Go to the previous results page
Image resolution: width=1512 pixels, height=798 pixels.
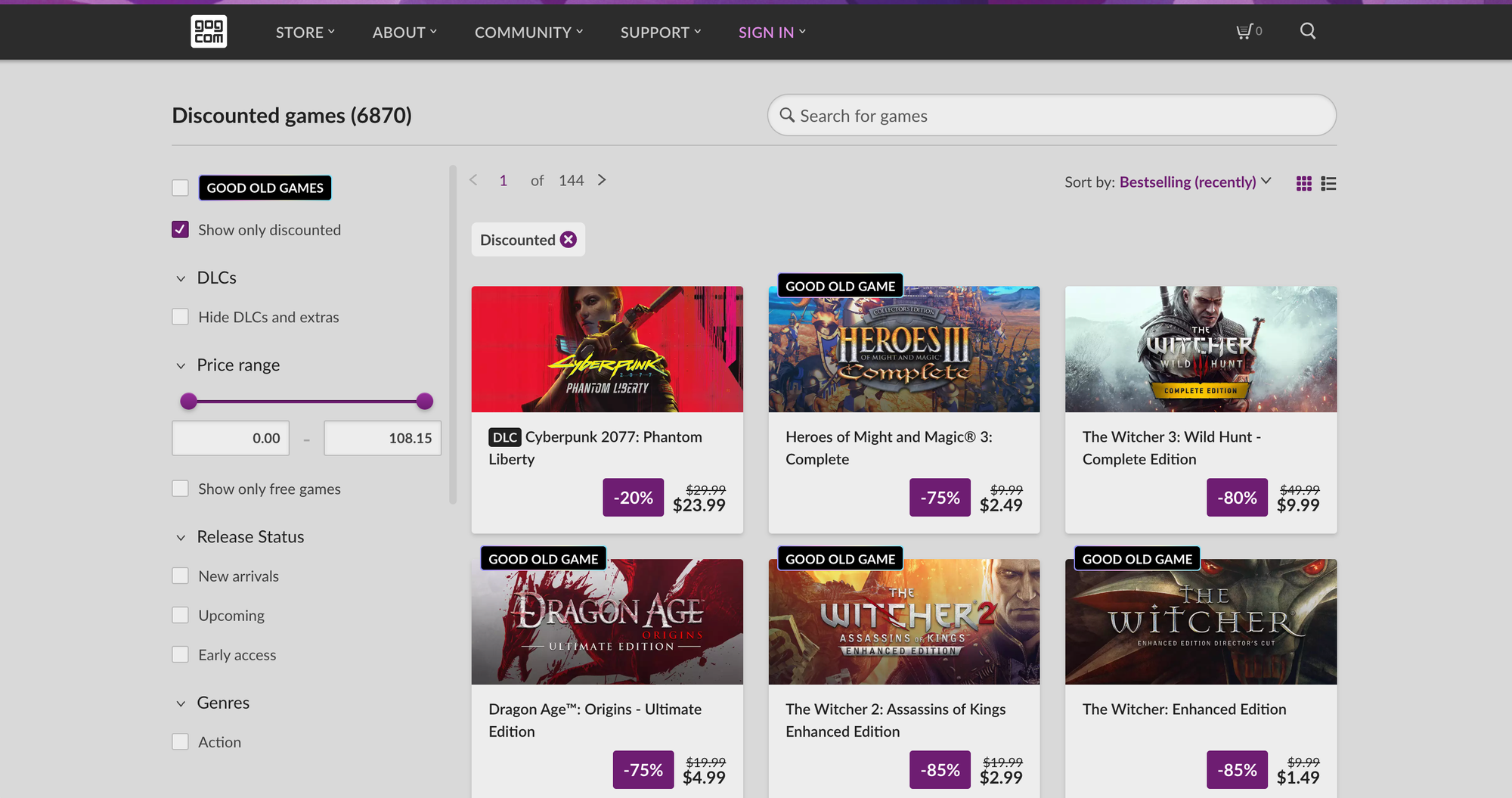tap(473, 180)
